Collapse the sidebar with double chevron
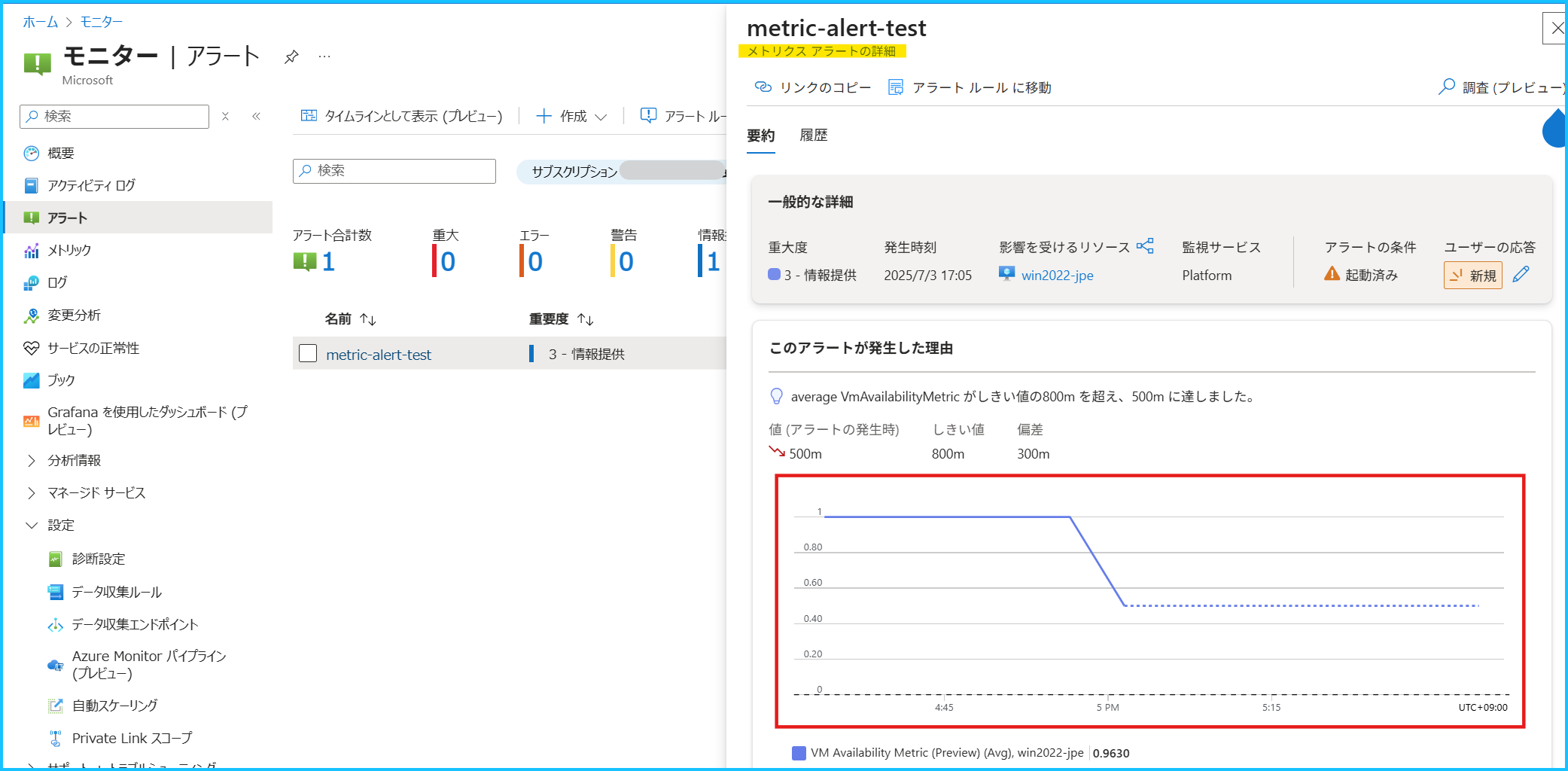Image resolution: width=1568 pixels, height=771 pixels. pos(256,116)
